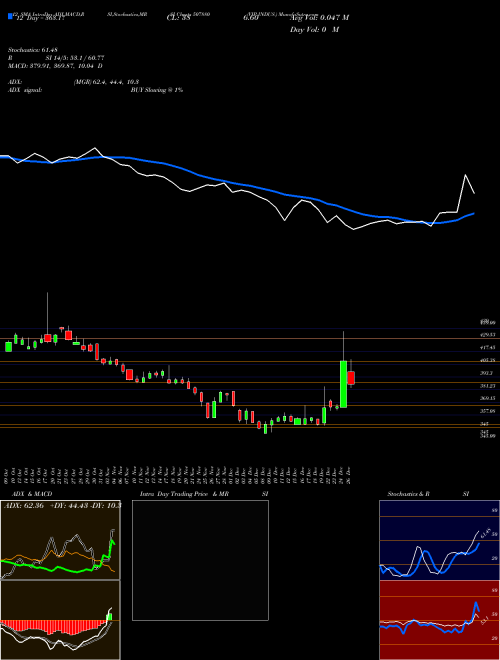This screenshot has width=500, height=660.
Task: Click the spike in the white price line
Action: pos(465,175)
